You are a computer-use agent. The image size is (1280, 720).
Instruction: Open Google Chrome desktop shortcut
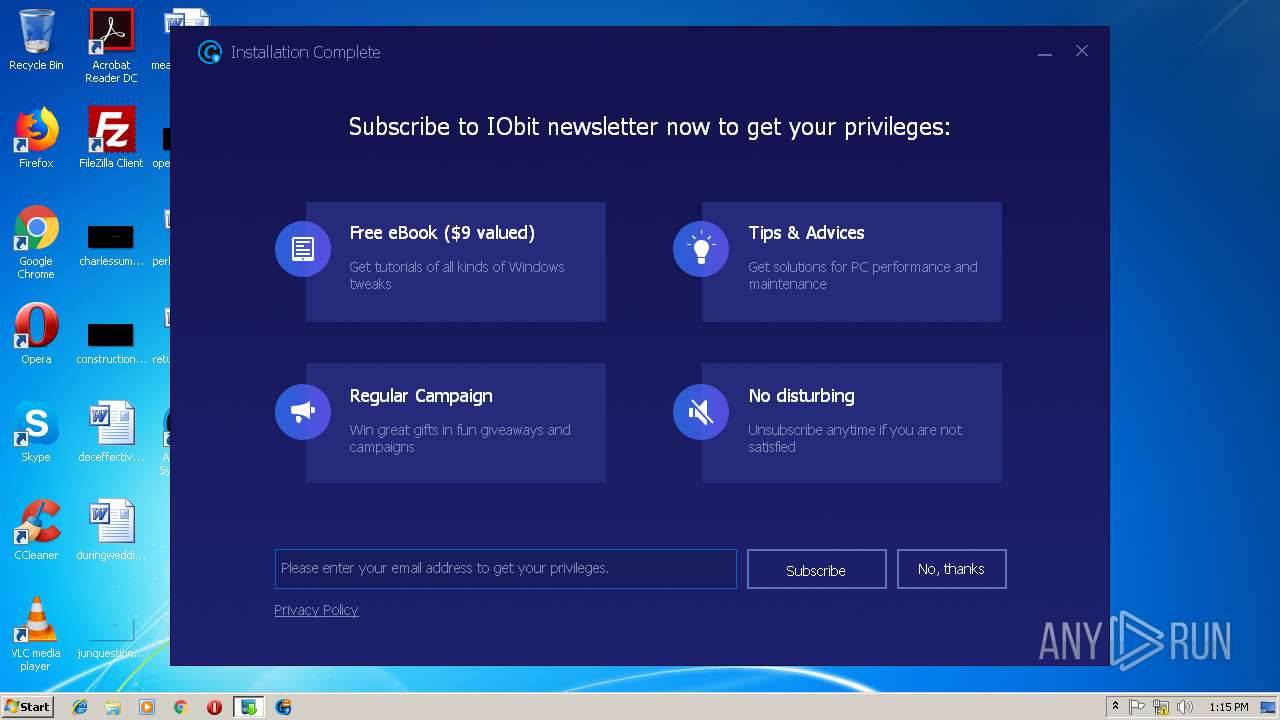coord(36,242)
